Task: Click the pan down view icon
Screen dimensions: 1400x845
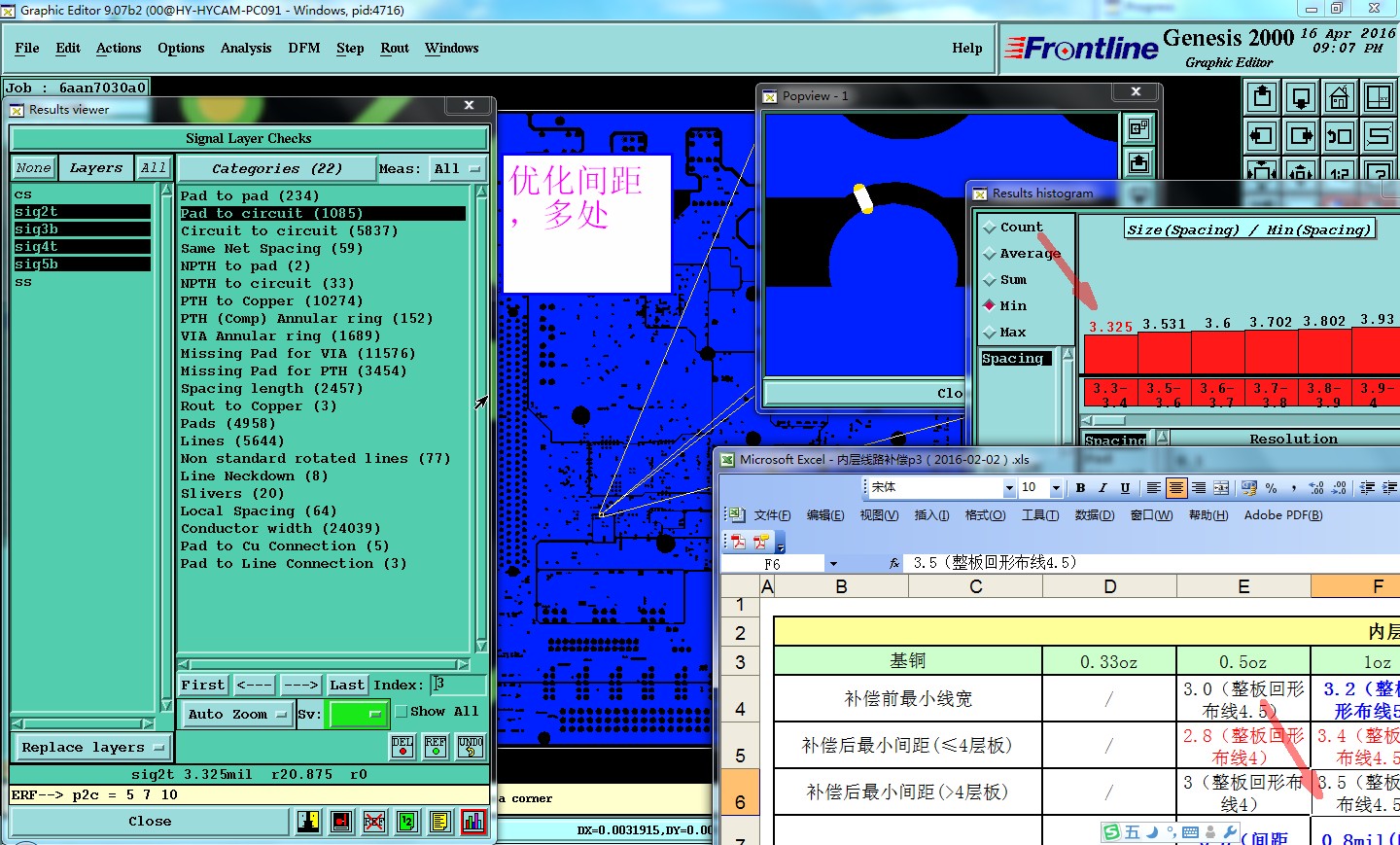Action: tap(1301, 97)
